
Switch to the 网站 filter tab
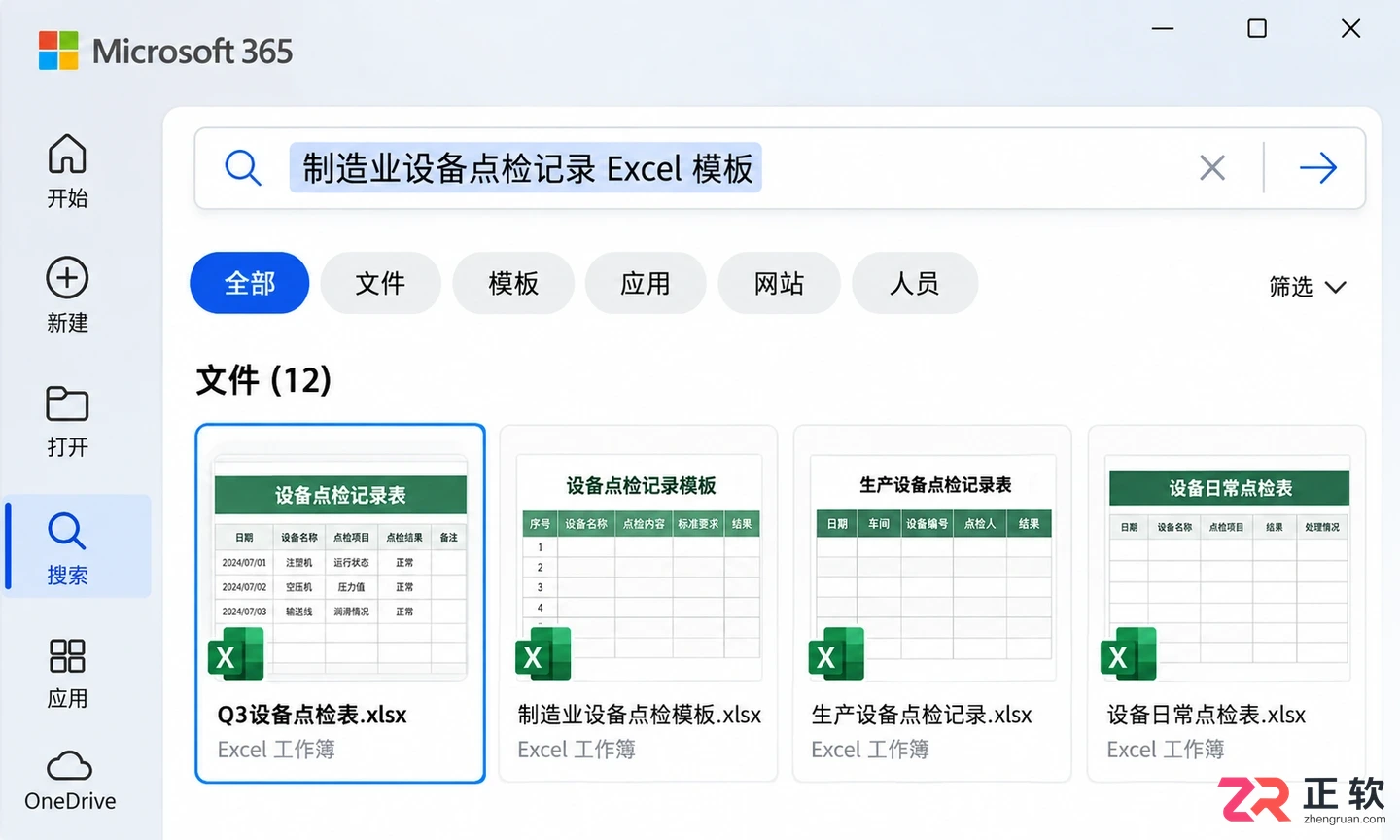click(x=779, y=283)
